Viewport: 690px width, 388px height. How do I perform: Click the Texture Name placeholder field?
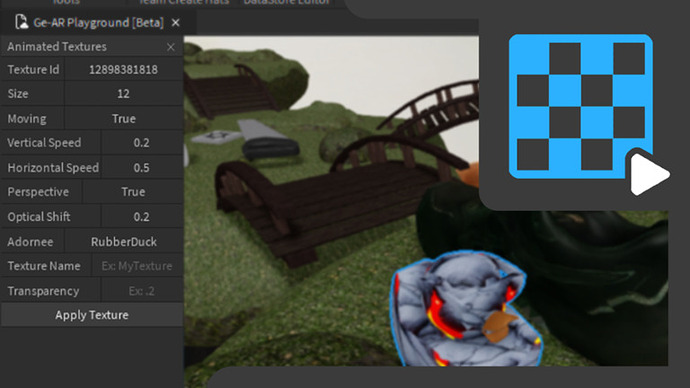tap(137, 266)
